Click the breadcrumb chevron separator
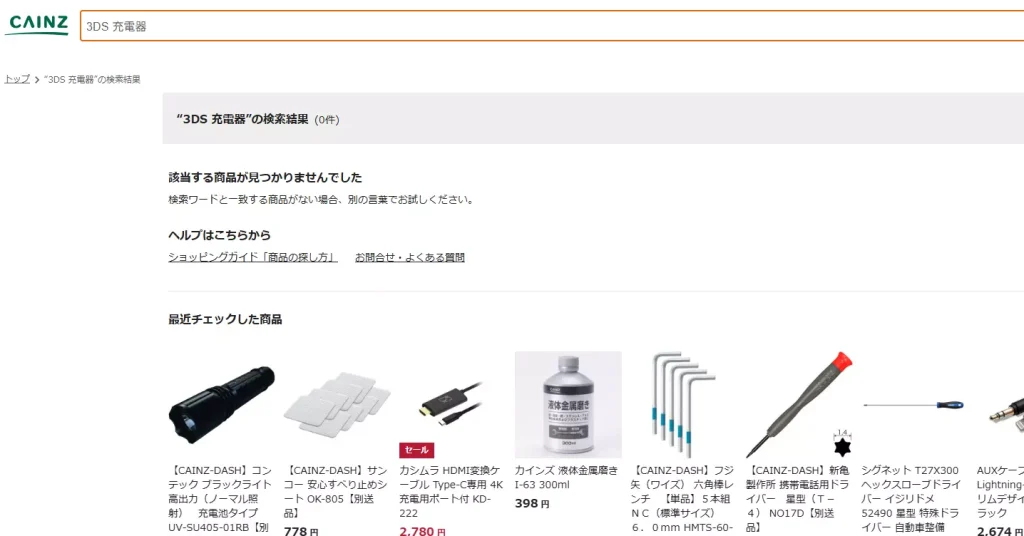The image size is (1024, 536). pyautogui.click(x=37, y=80)
